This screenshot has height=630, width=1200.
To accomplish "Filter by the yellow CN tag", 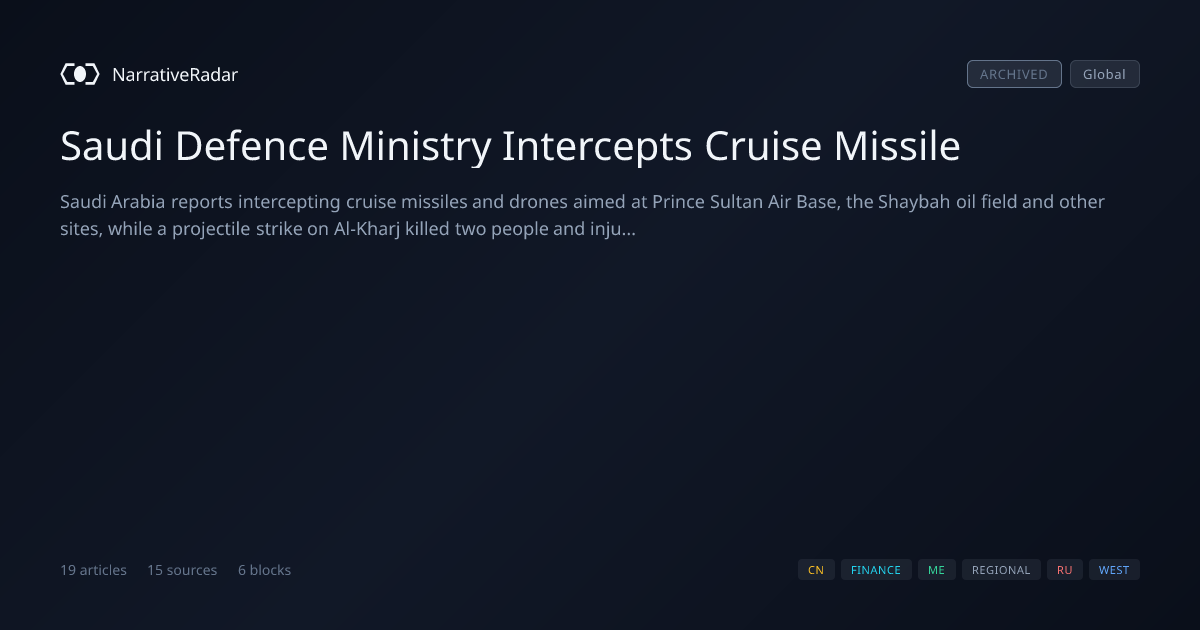I will tap(816, 570).
